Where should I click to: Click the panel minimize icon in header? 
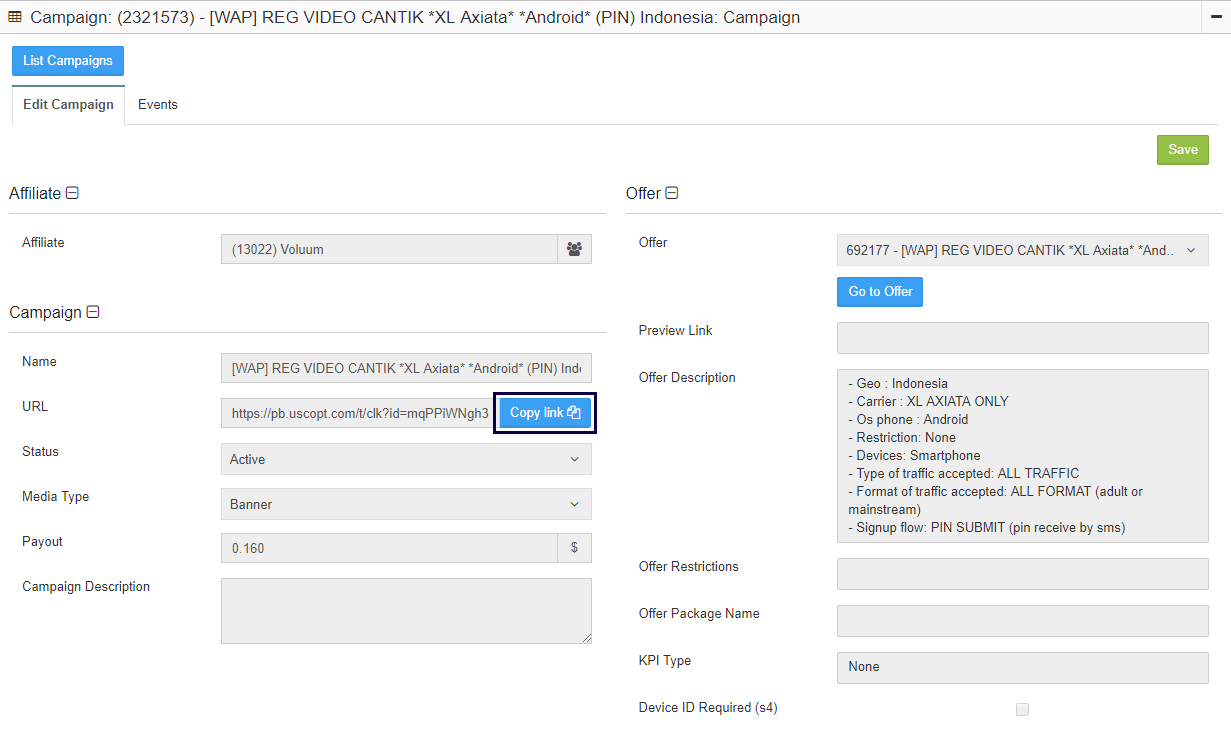tap(1216, 17)
